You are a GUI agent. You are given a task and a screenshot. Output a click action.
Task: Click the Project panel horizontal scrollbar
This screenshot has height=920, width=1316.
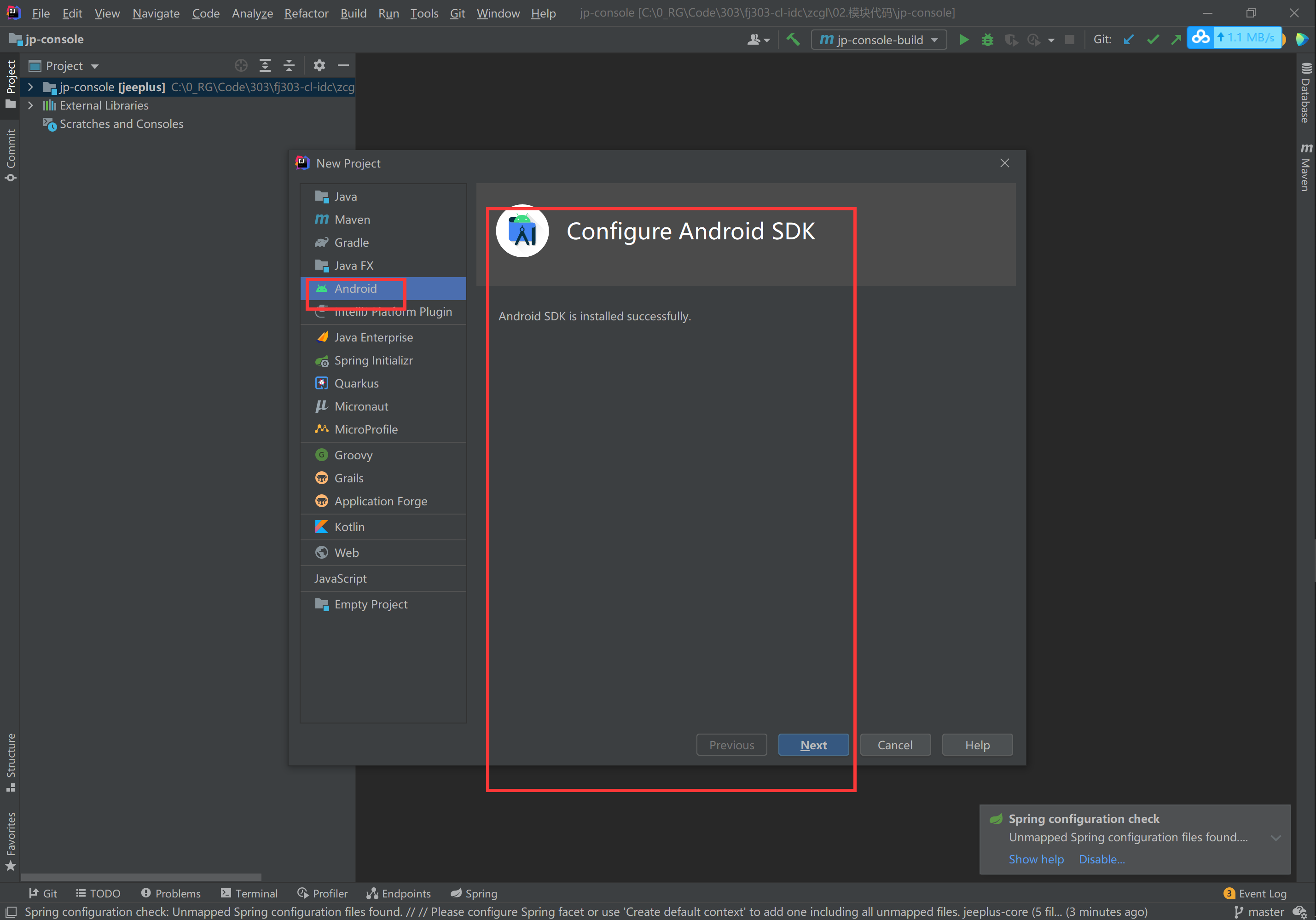tap(141, 877)
